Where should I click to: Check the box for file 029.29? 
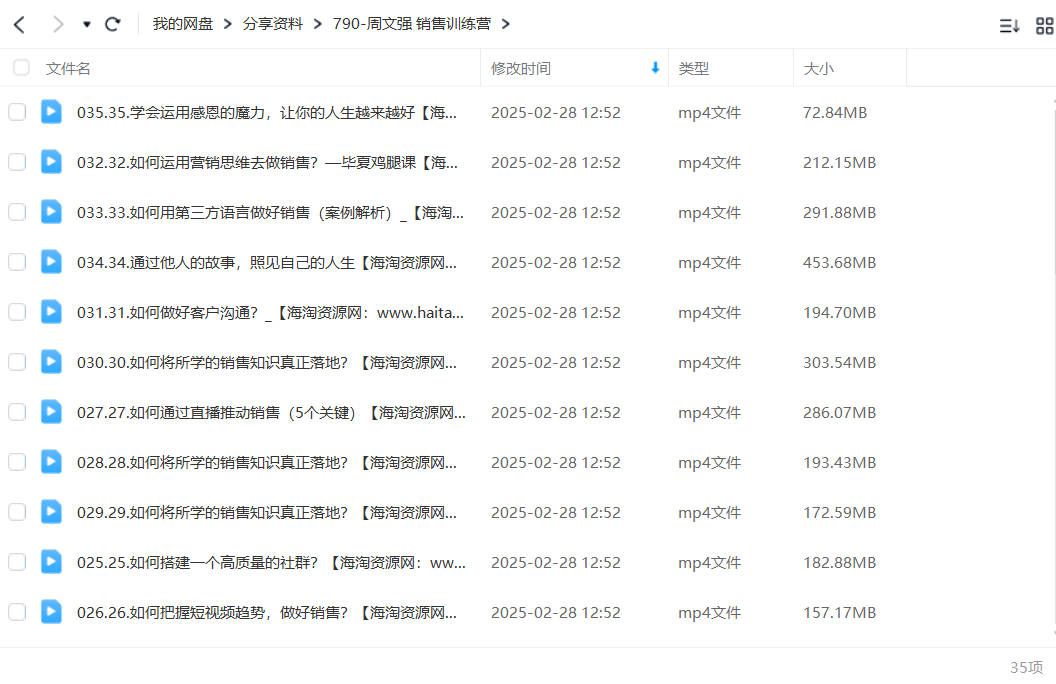tap(17, 512)
